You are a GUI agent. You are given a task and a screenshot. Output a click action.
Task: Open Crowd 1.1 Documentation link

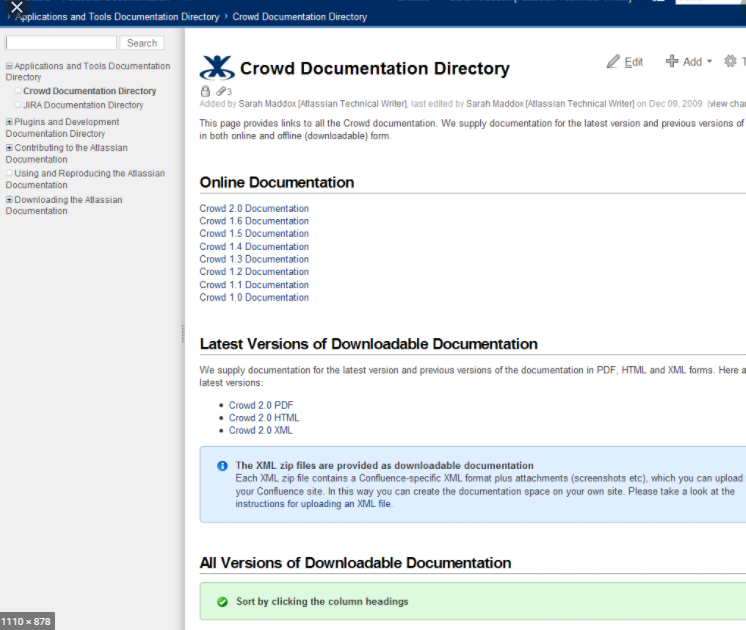[254, 285]
